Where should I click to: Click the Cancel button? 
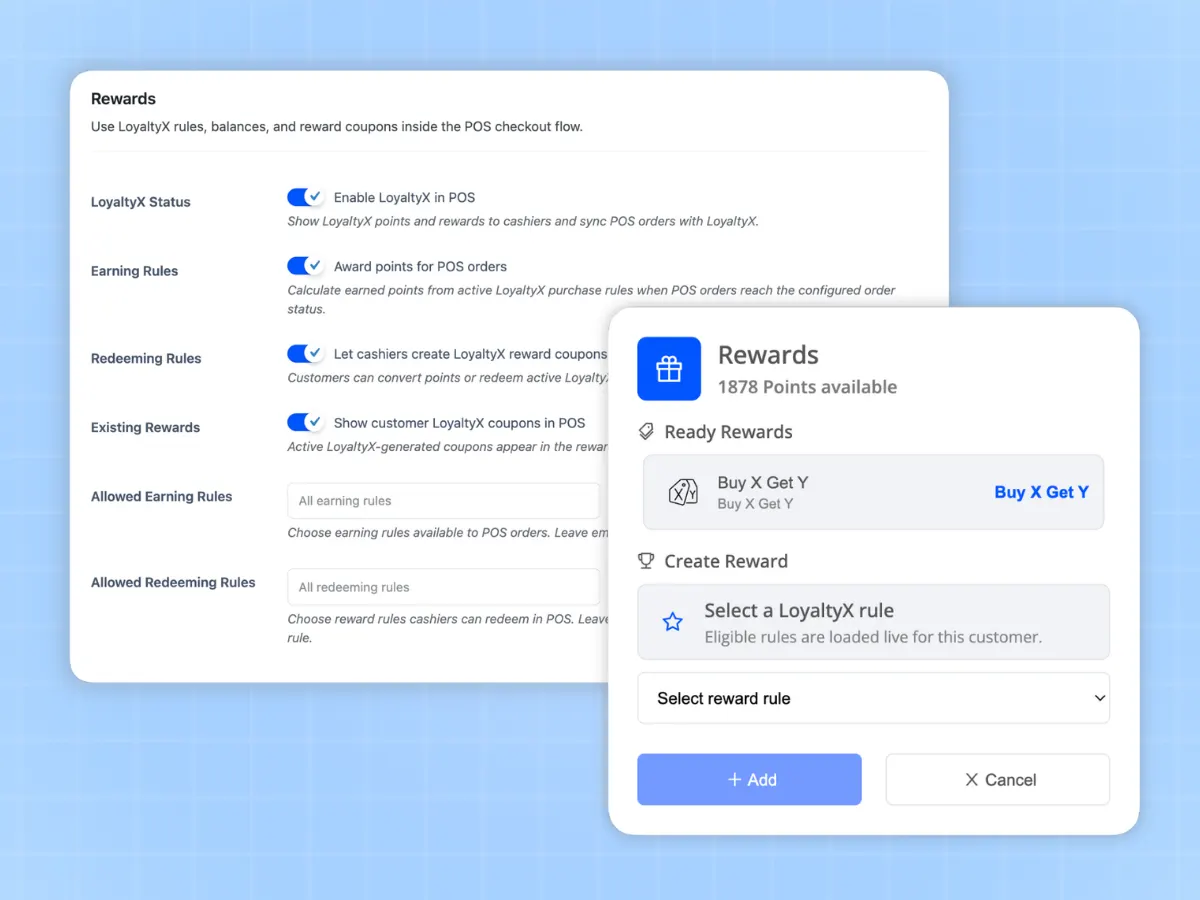[x=998, y=780]
